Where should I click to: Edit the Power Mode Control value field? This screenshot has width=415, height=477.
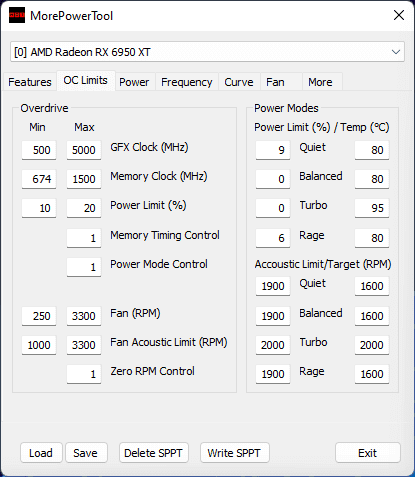84,267
